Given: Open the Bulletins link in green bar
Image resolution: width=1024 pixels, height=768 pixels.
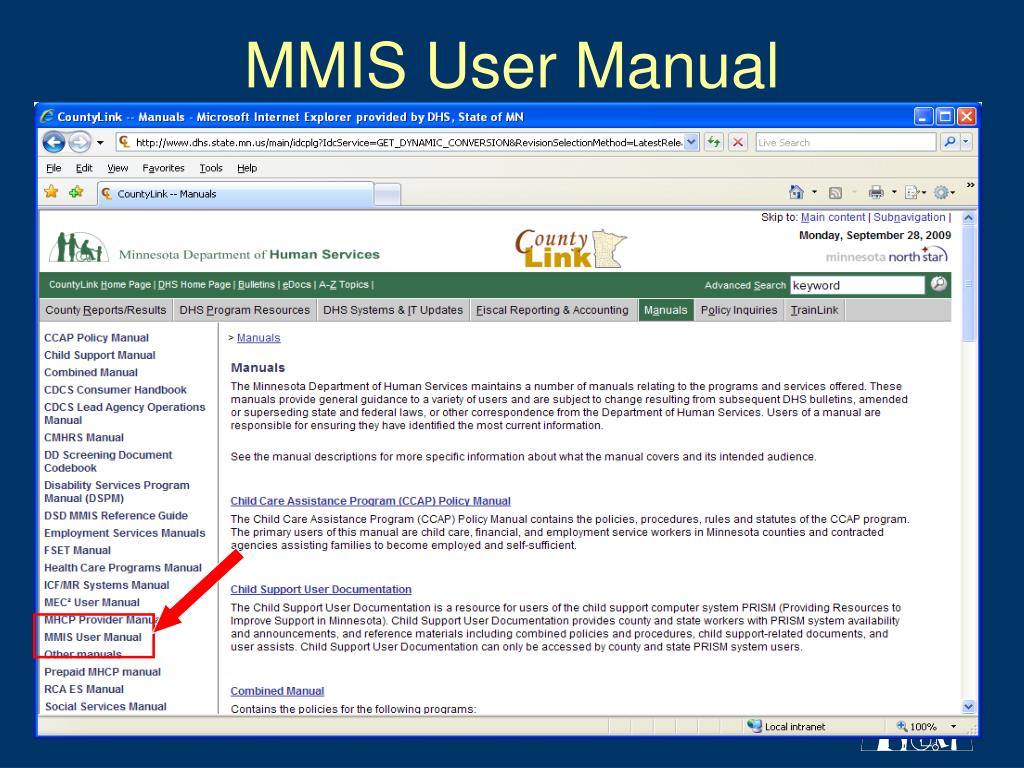Looking at the screenshot, I should click(x=256, y=285).
